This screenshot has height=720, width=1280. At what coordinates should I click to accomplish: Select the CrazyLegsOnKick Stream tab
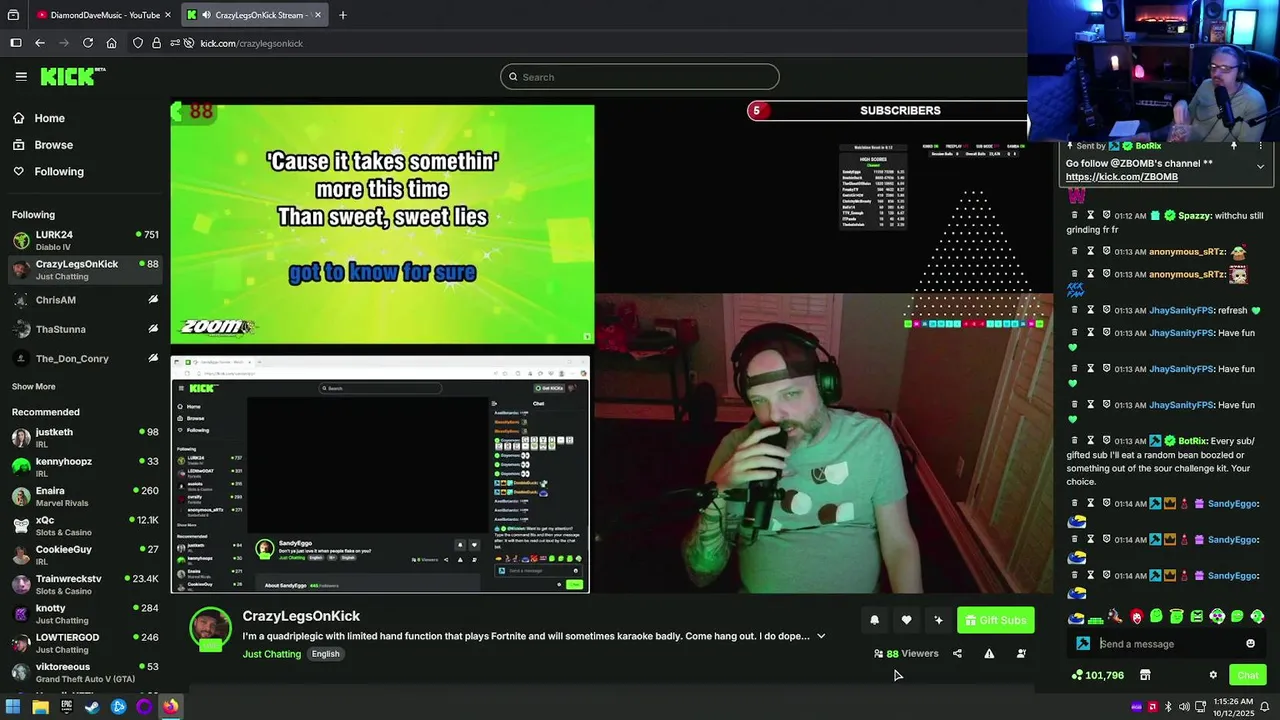click(255, 15)
